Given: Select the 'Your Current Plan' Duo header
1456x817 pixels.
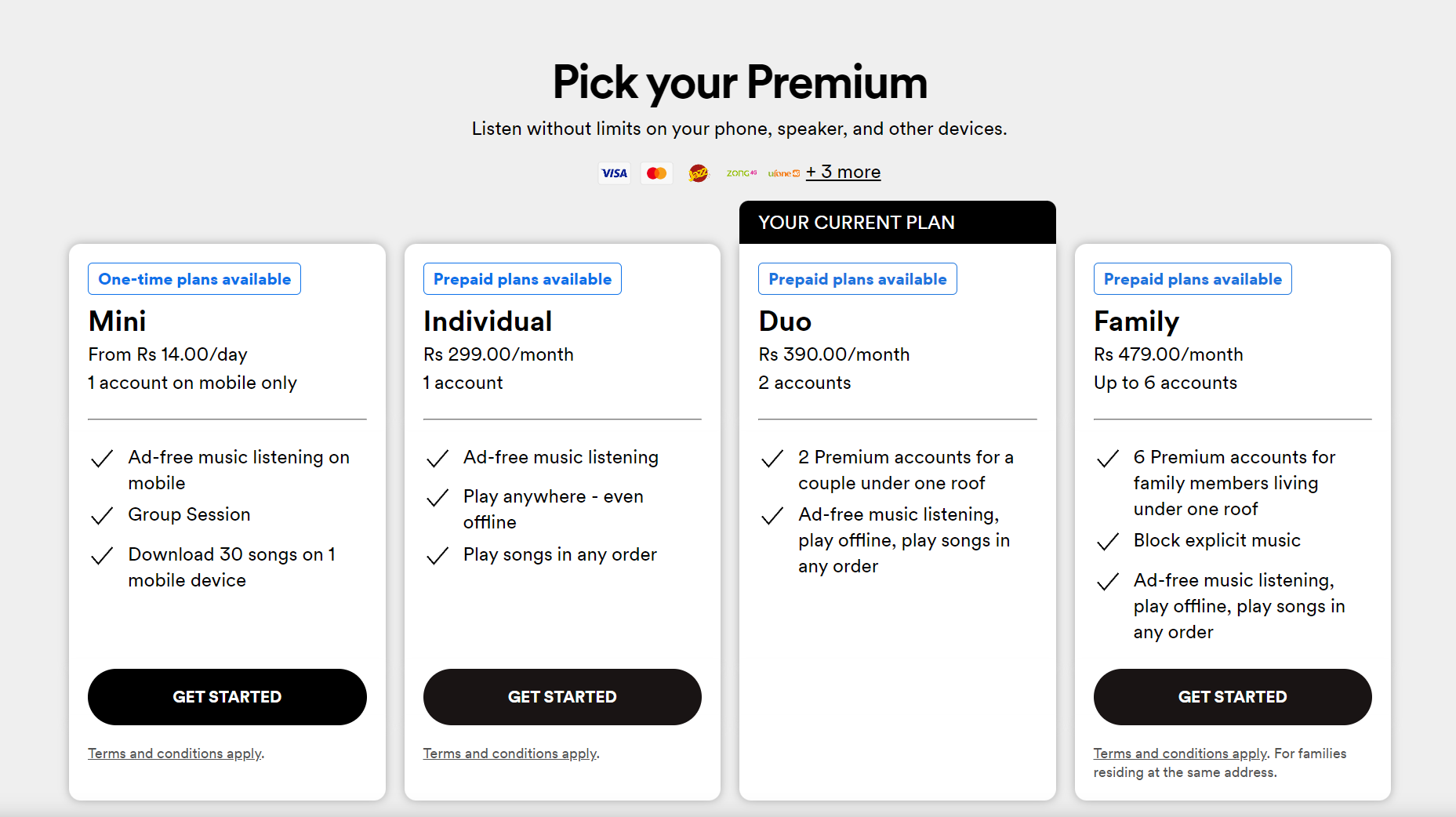Looking at the screenshot, I should pos(898,223).
